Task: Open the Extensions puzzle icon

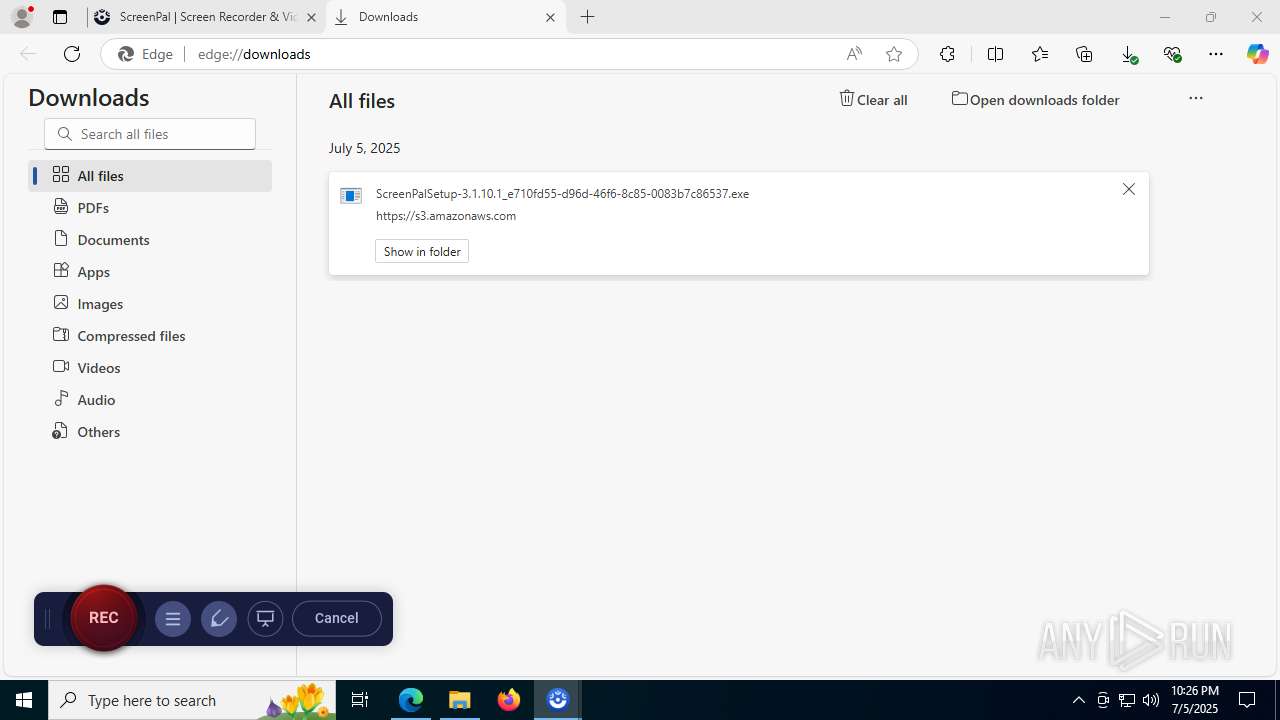Action: tap(947, 54)
